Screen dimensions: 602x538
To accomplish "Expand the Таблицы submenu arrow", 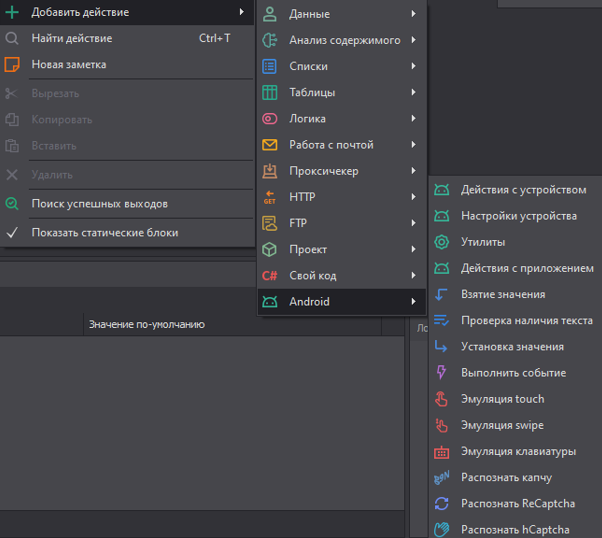I will (x=413, y=92).
